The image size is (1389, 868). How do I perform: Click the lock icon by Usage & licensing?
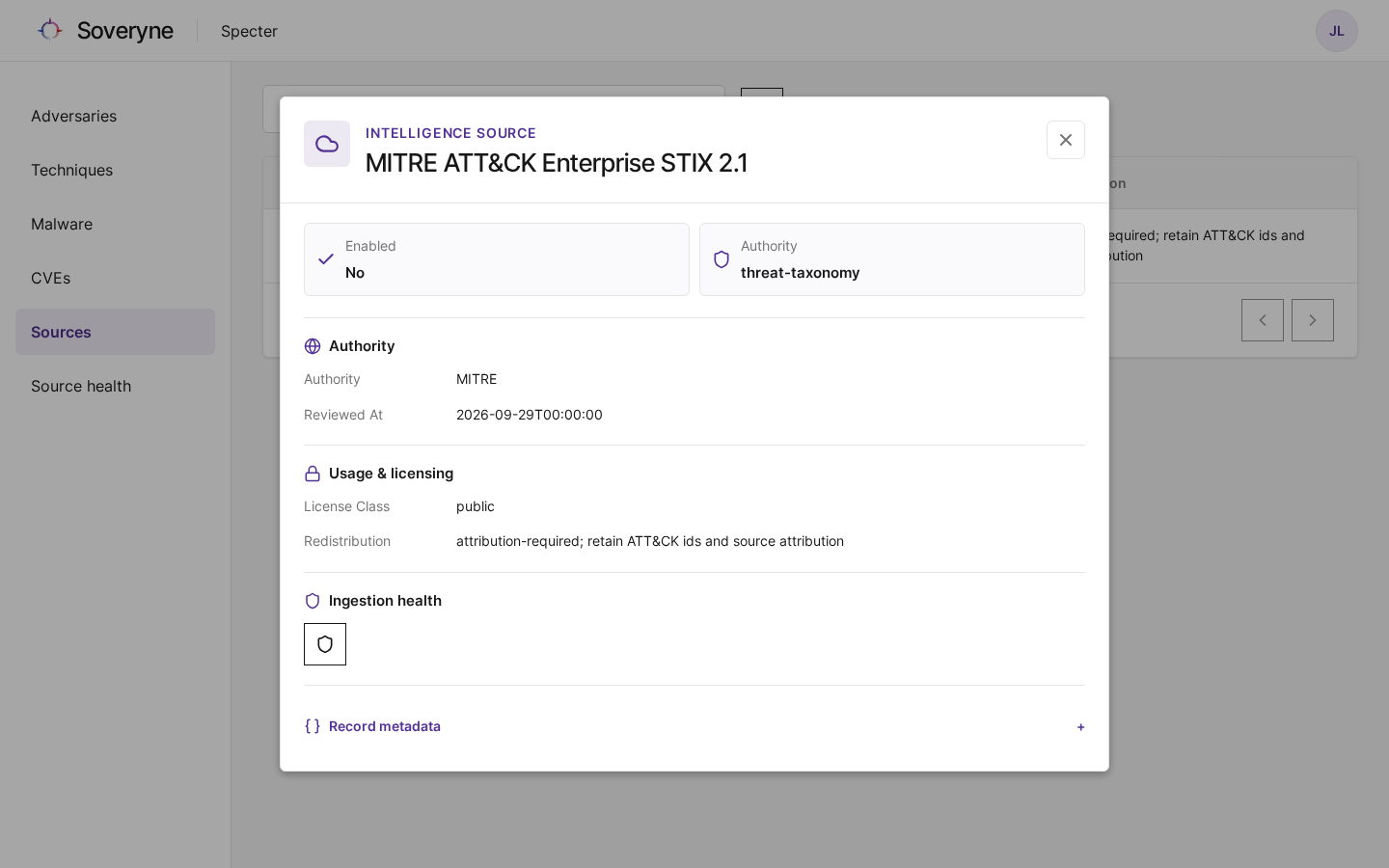[313, 474]
